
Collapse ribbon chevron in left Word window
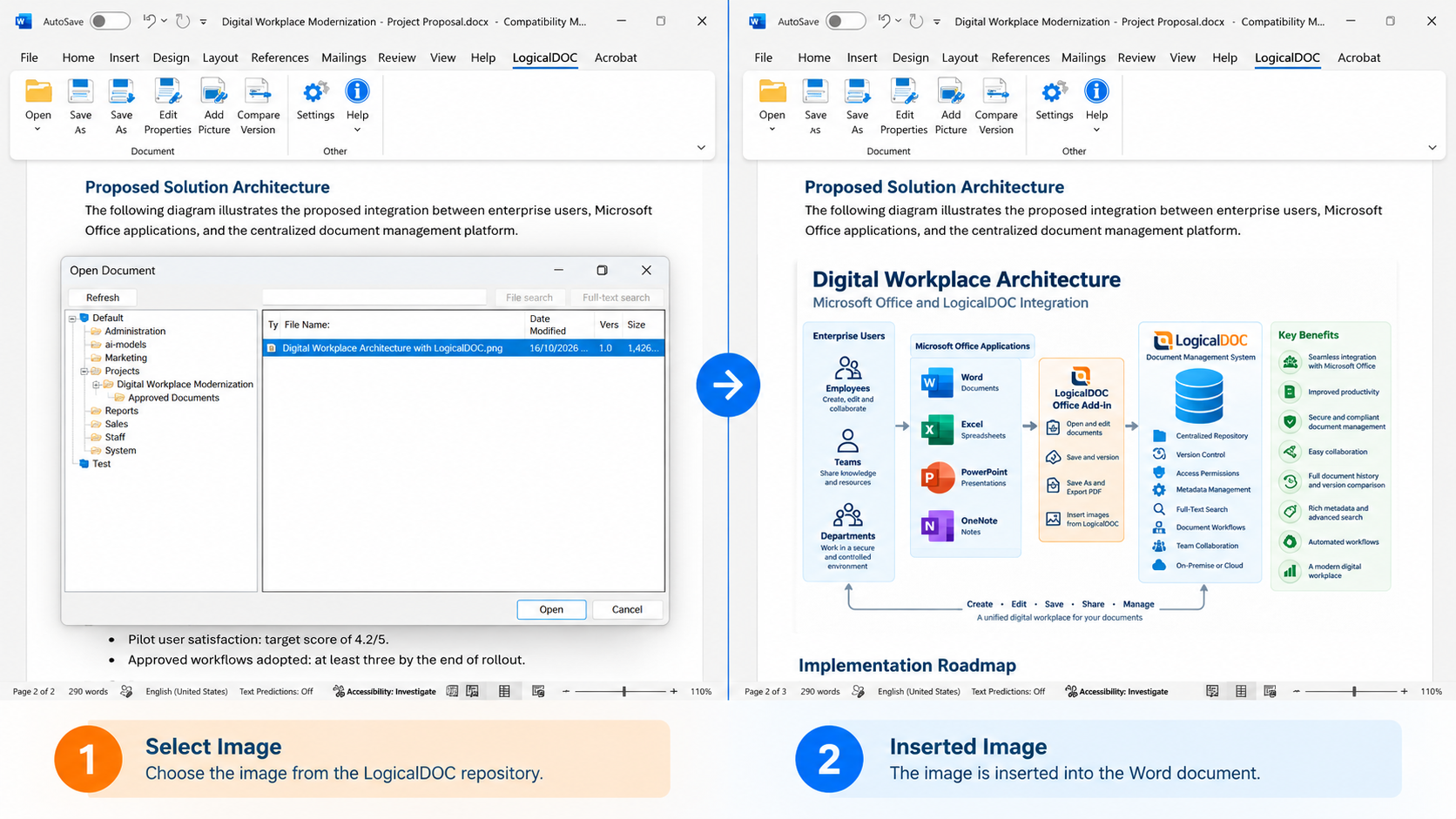click(x=701, y=148)
